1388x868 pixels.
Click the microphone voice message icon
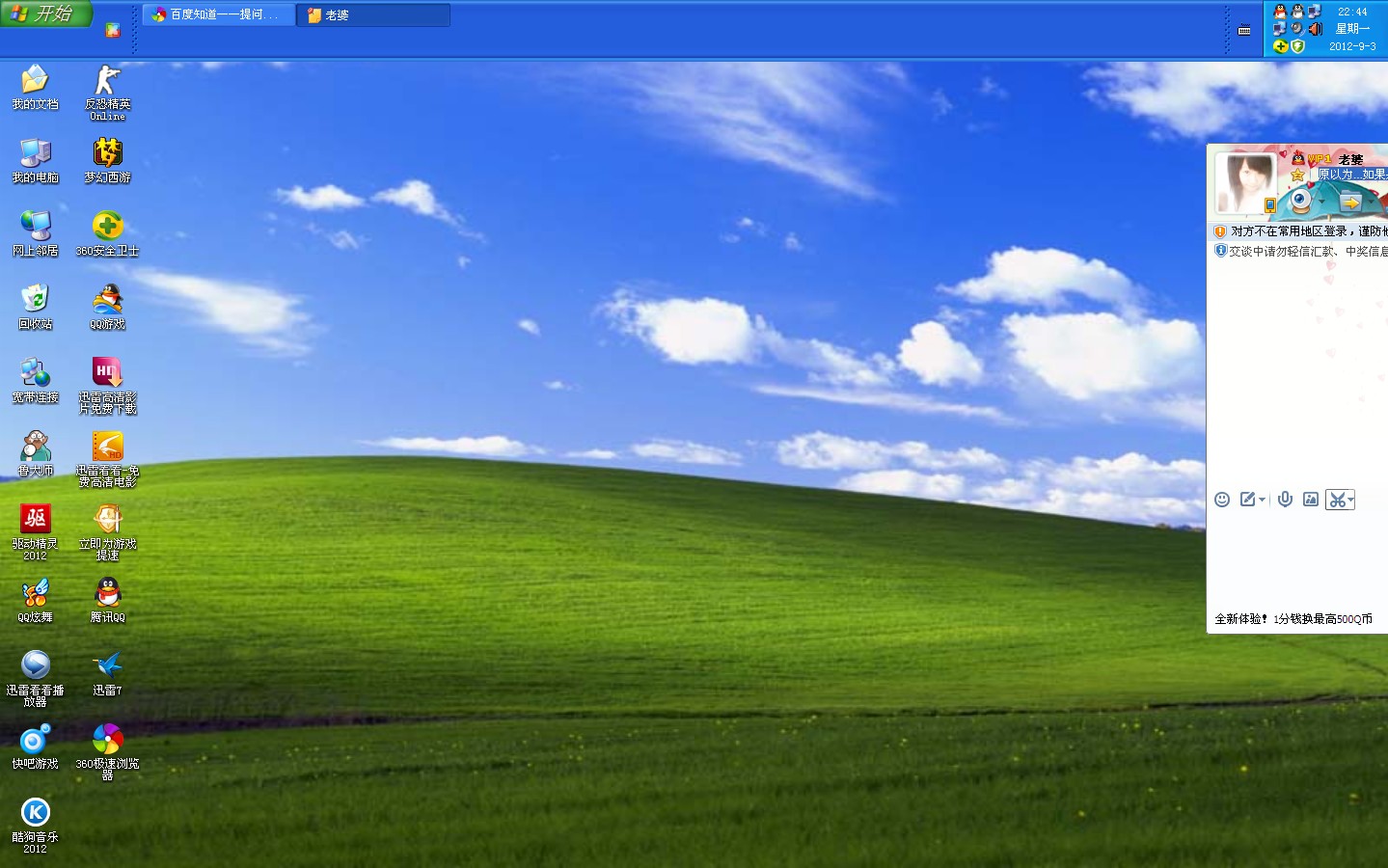click(1285, 500)
